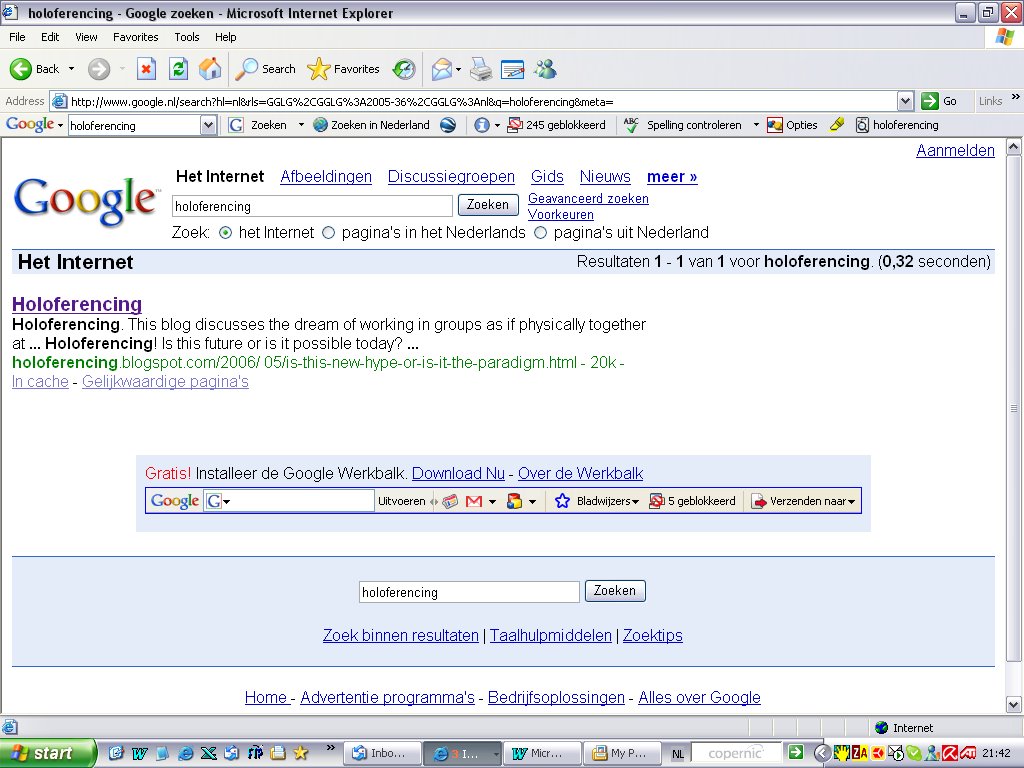The height and width of the screenshot is (768, 1024).
Task: Expand the Google toolbar search history dropdown
Action: tap(208, 125)
